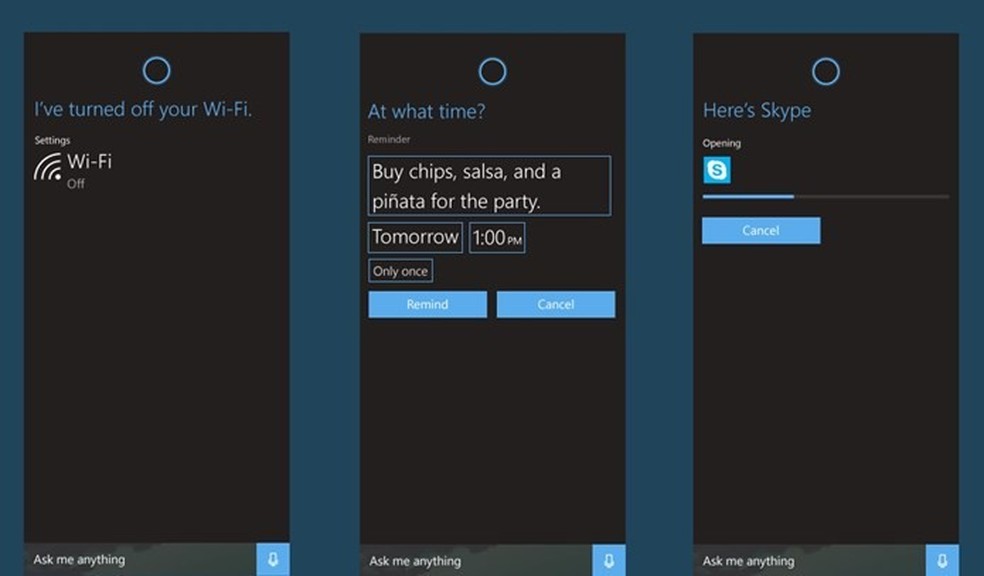The height and width of the screenshot is (576, 984).
Task: Open the 'Tomorrow' date selector
Action: coord(414,237)
